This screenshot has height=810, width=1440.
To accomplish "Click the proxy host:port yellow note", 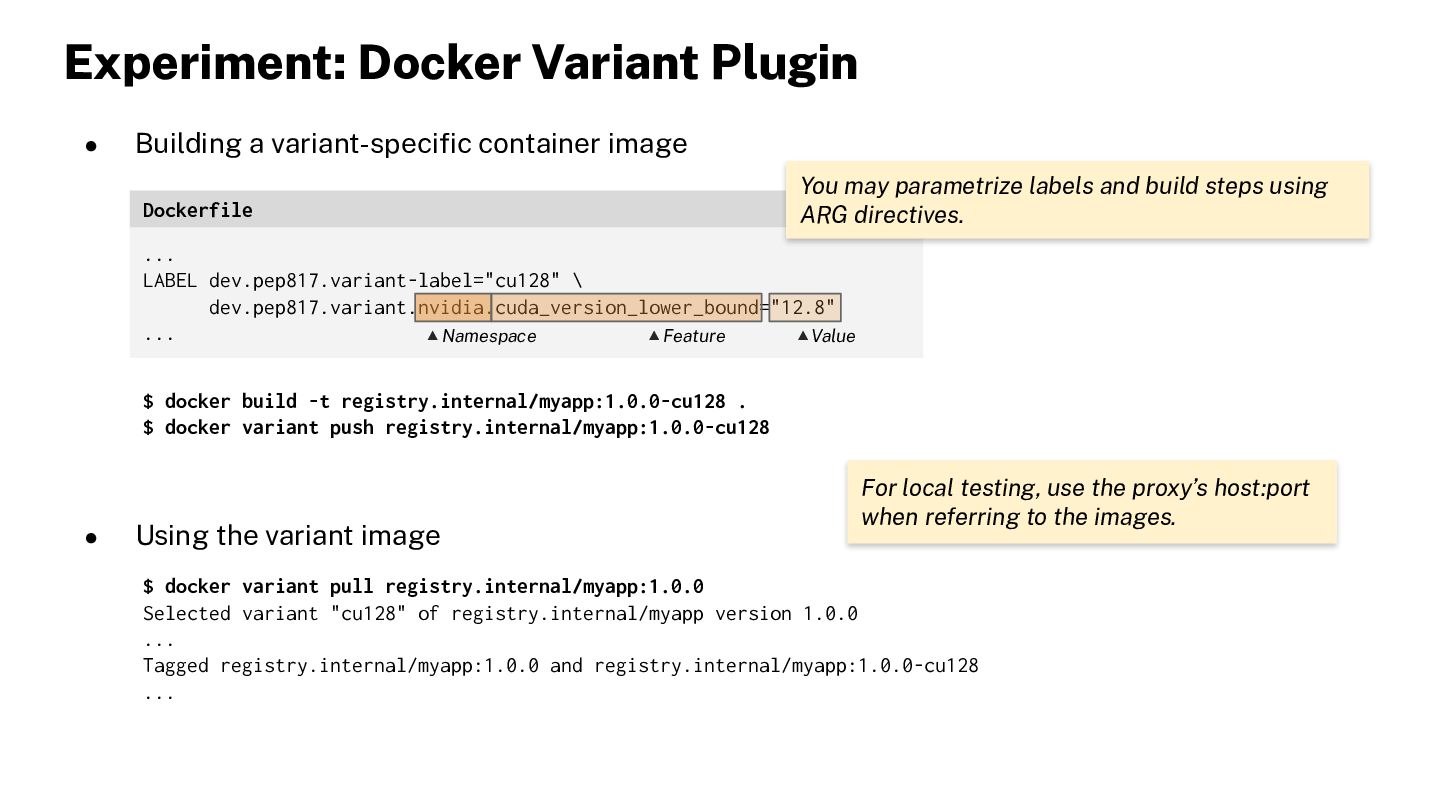I will tap(1091, 502).
